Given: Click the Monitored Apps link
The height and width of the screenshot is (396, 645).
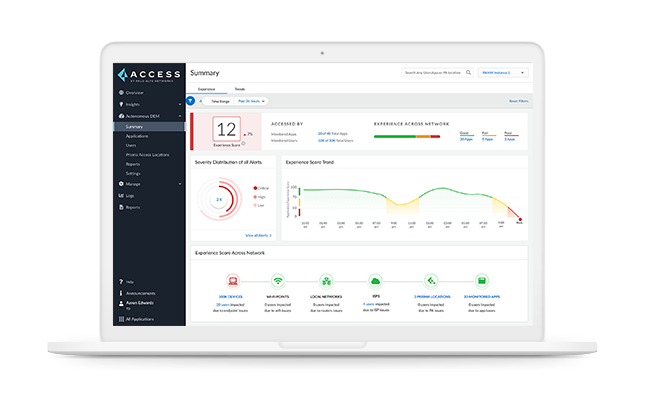Looking at the screenshot, I should coord(482,296).
